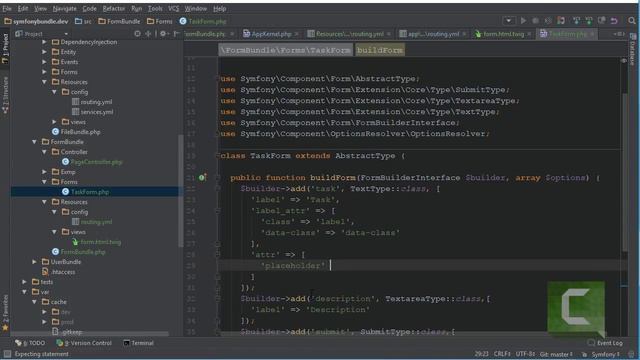
Task: Click the VCS Update Project icon
Action: point(576,21)
